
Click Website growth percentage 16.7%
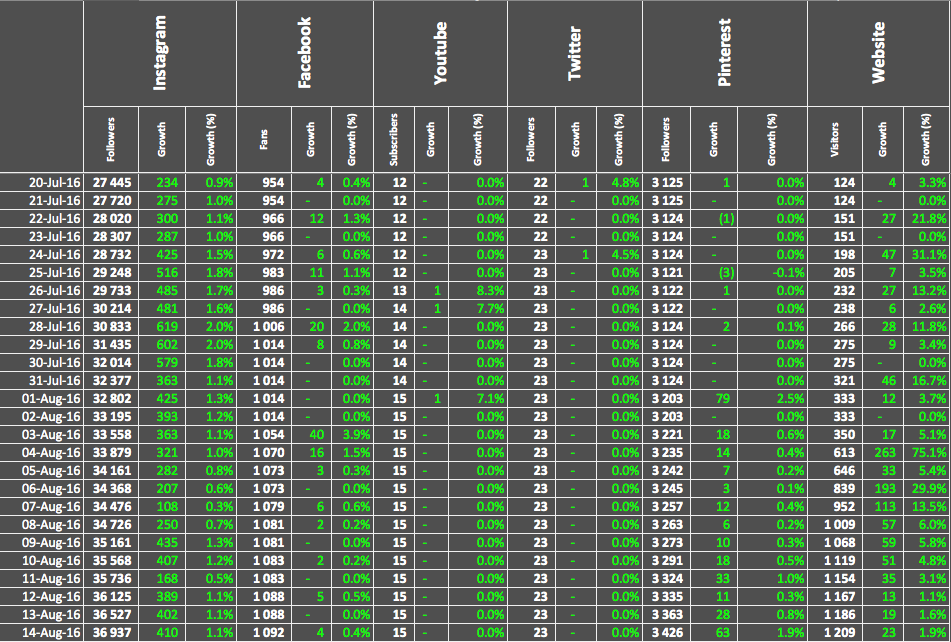coord(927,381)
